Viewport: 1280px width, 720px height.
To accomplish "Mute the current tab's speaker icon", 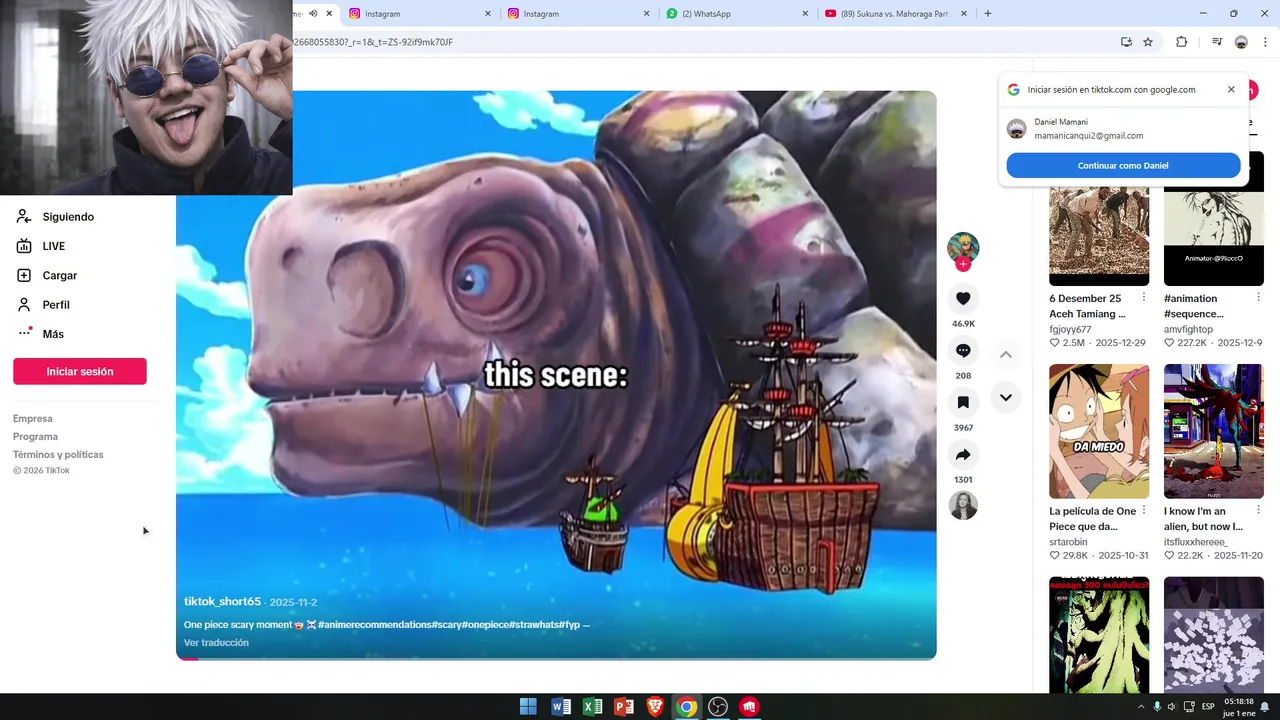I will point(313,13).
